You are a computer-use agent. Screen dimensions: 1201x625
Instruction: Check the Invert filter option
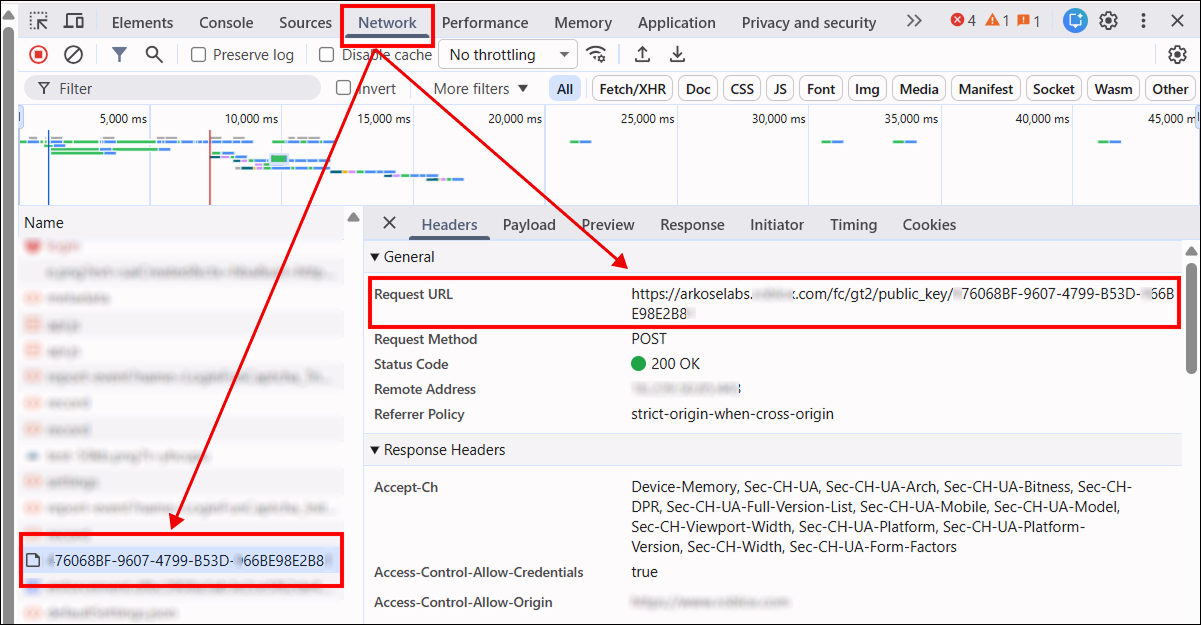(346, 88)
